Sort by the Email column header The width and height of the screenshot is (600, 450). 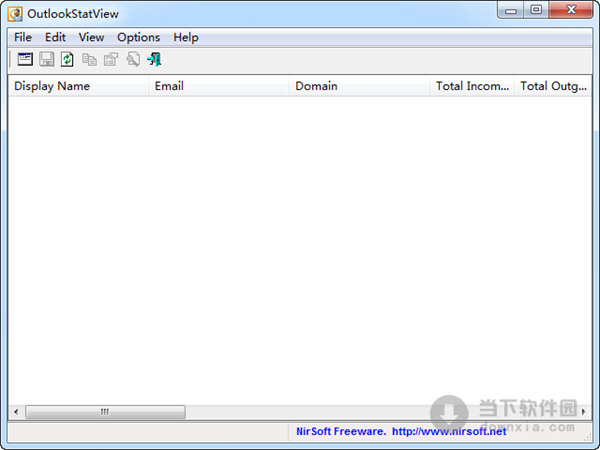point(219,86)
